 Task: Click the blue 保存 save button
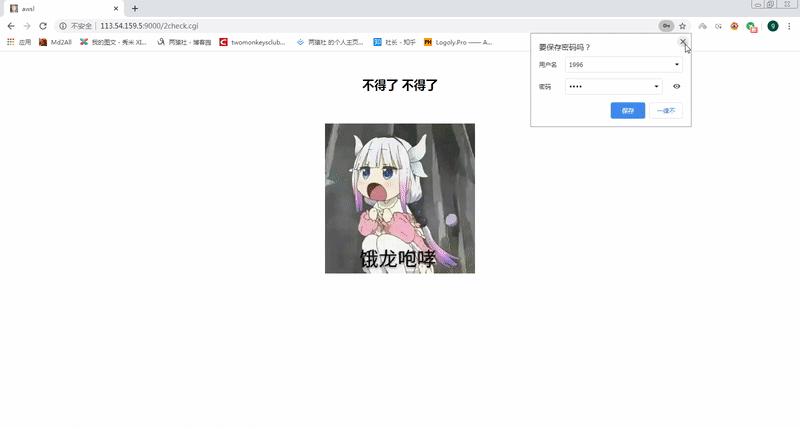pos(628,111)
